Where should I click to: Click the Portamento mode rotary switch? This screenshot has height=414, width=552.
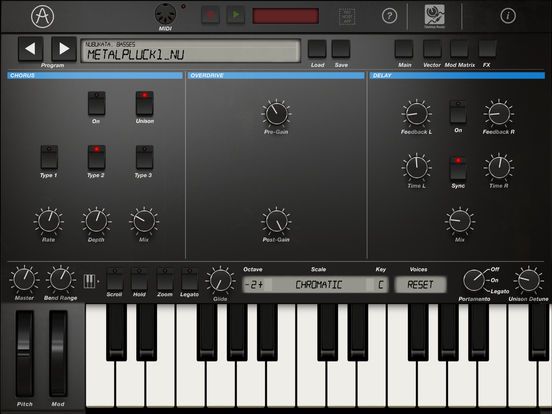pyautogui.click(x=473, y=280)
